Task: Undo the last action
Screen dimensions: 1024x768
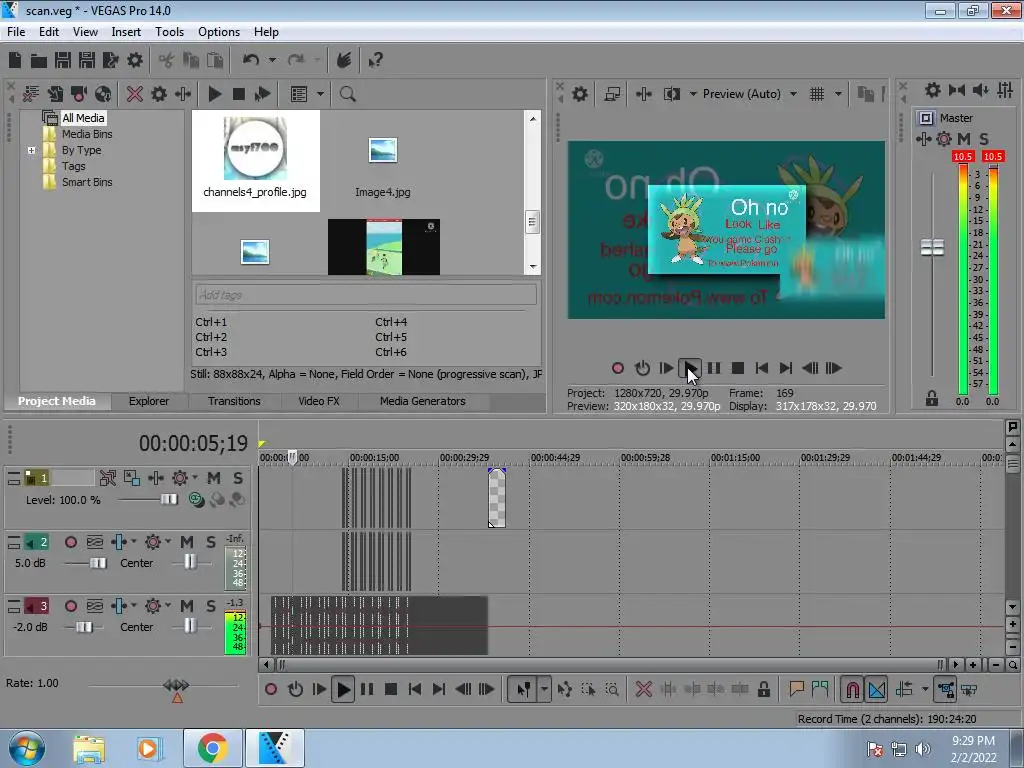Action: [x=250, y=60]
